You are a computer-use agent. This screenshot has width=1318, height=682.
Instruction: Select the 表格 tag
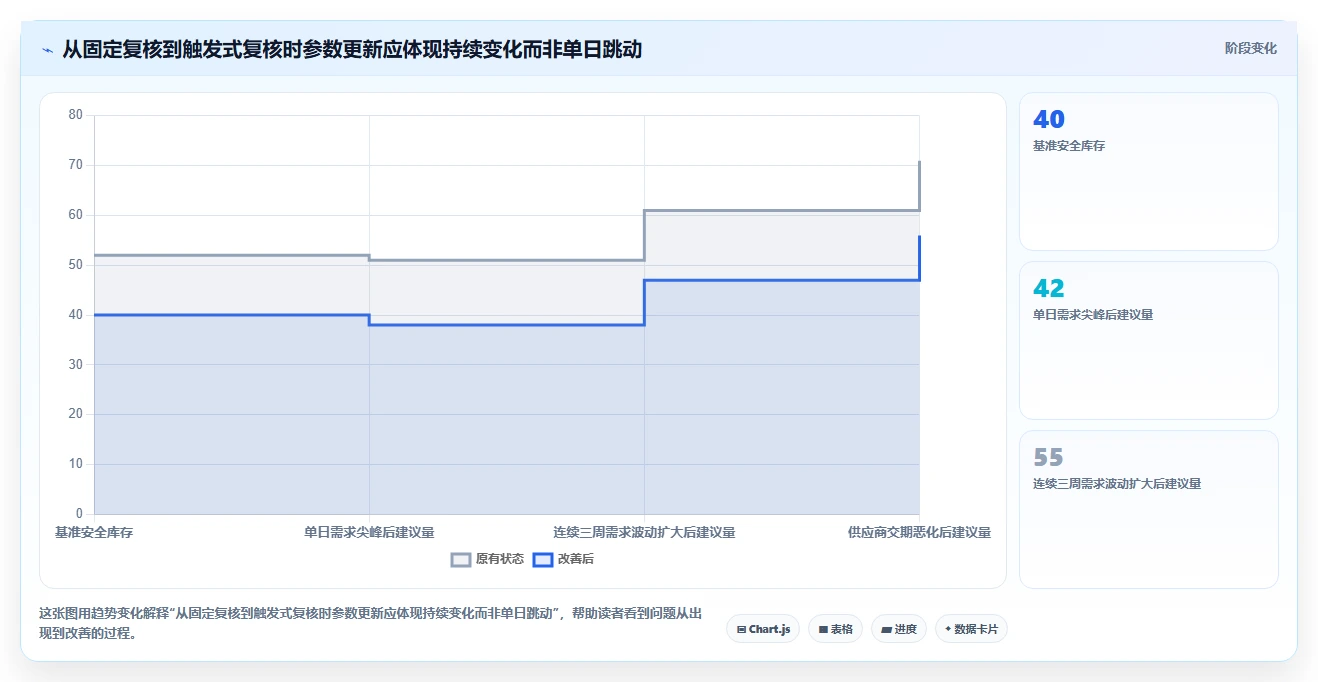[x=835, y=629]
